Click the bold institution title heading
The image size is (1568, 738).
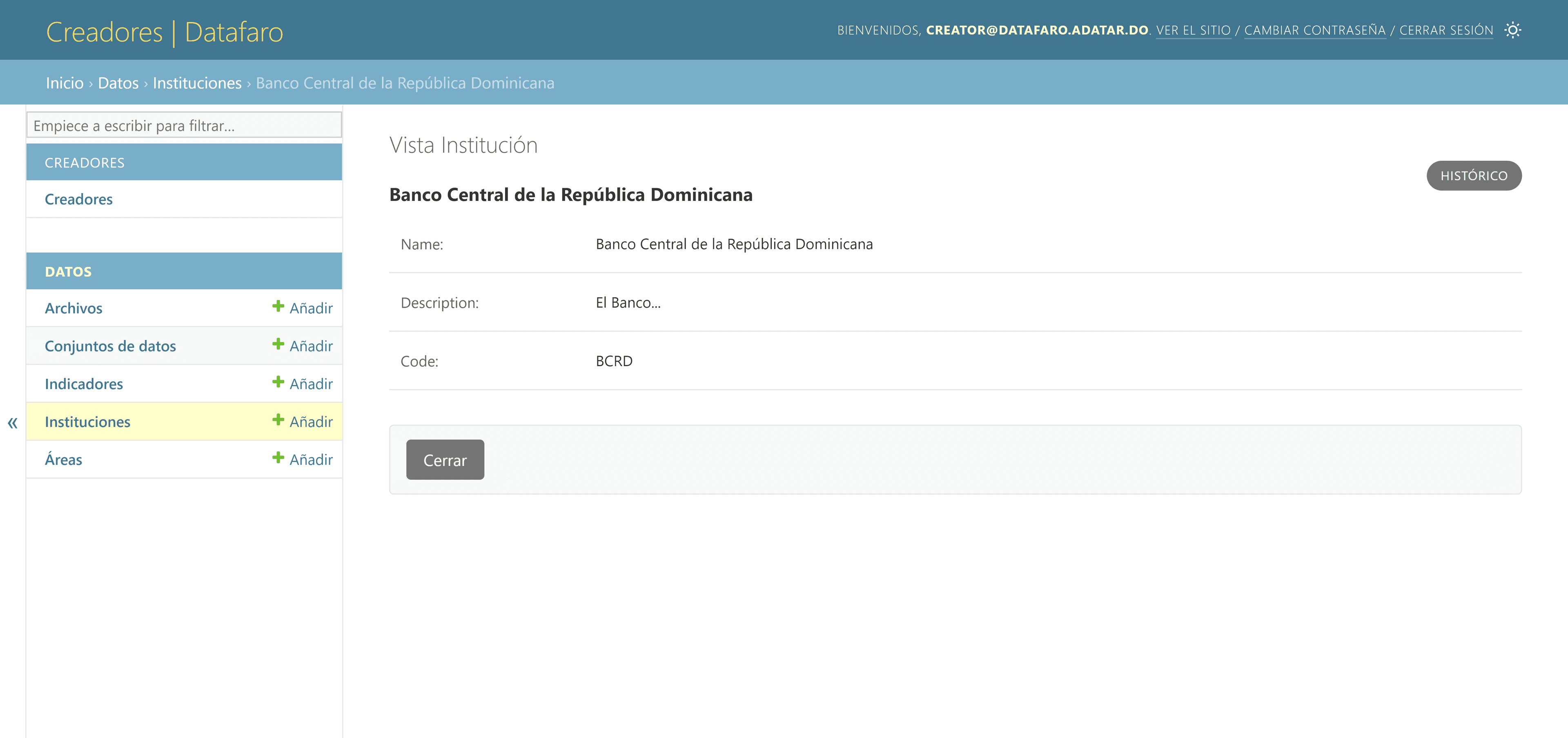pyautogui.click(x=571, y=195)
